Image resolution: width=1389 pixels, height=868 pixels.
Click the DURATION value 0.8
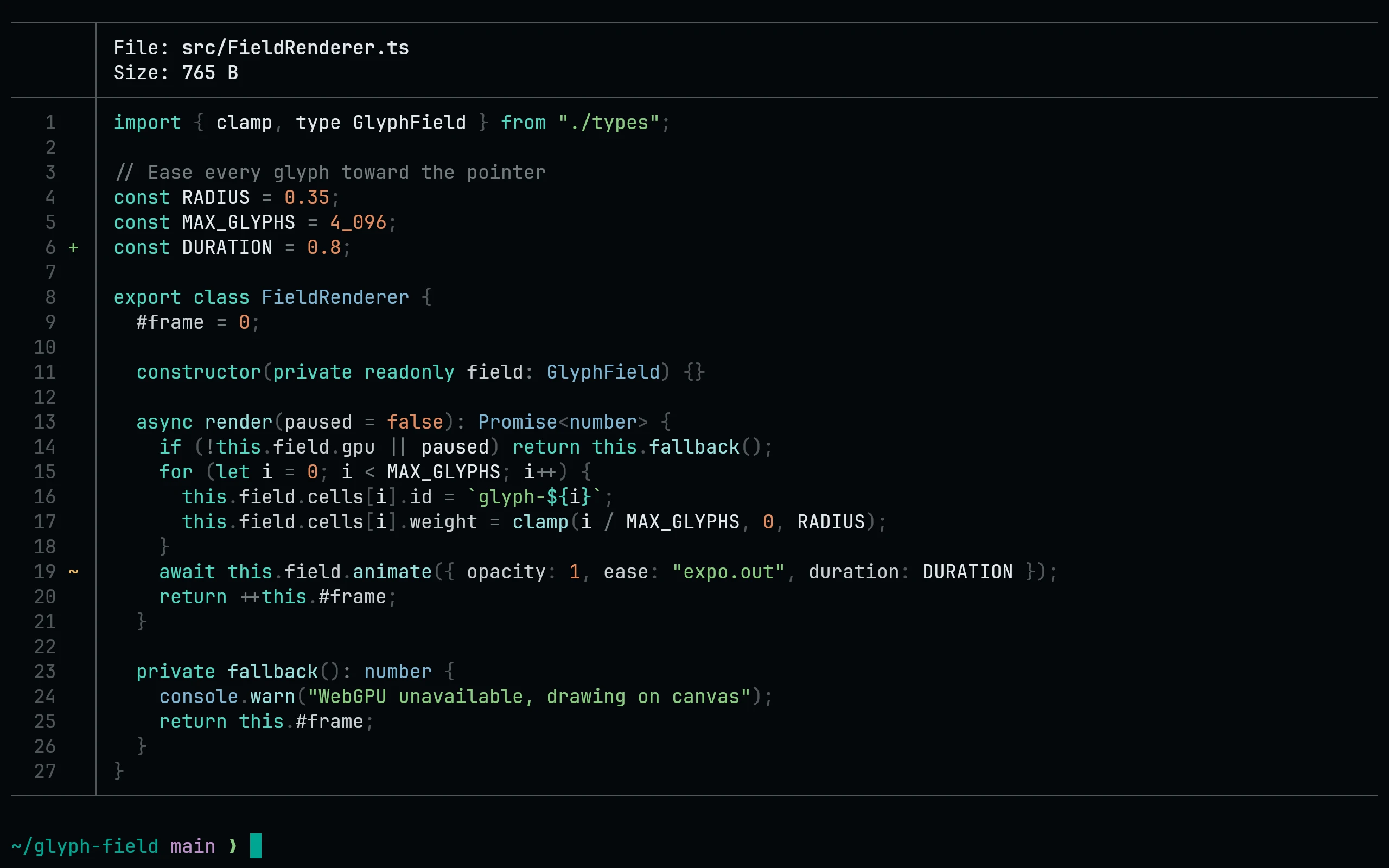tap(324, 247)
